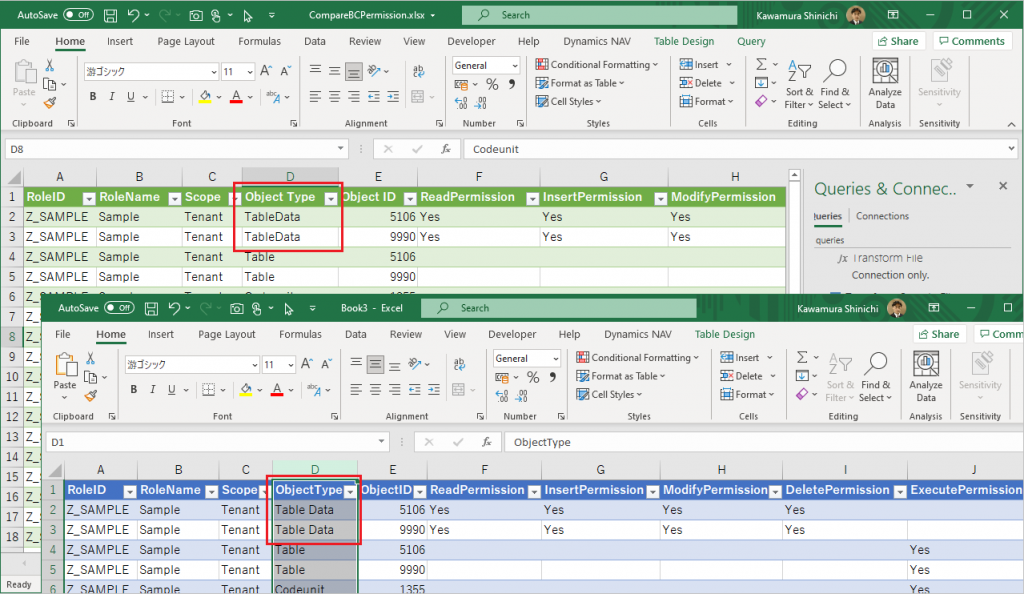Click Merge & Center icon in CompareBCPermission ribbon
The height and width of the screenshot is (594, 1024).
click(418, 97)
